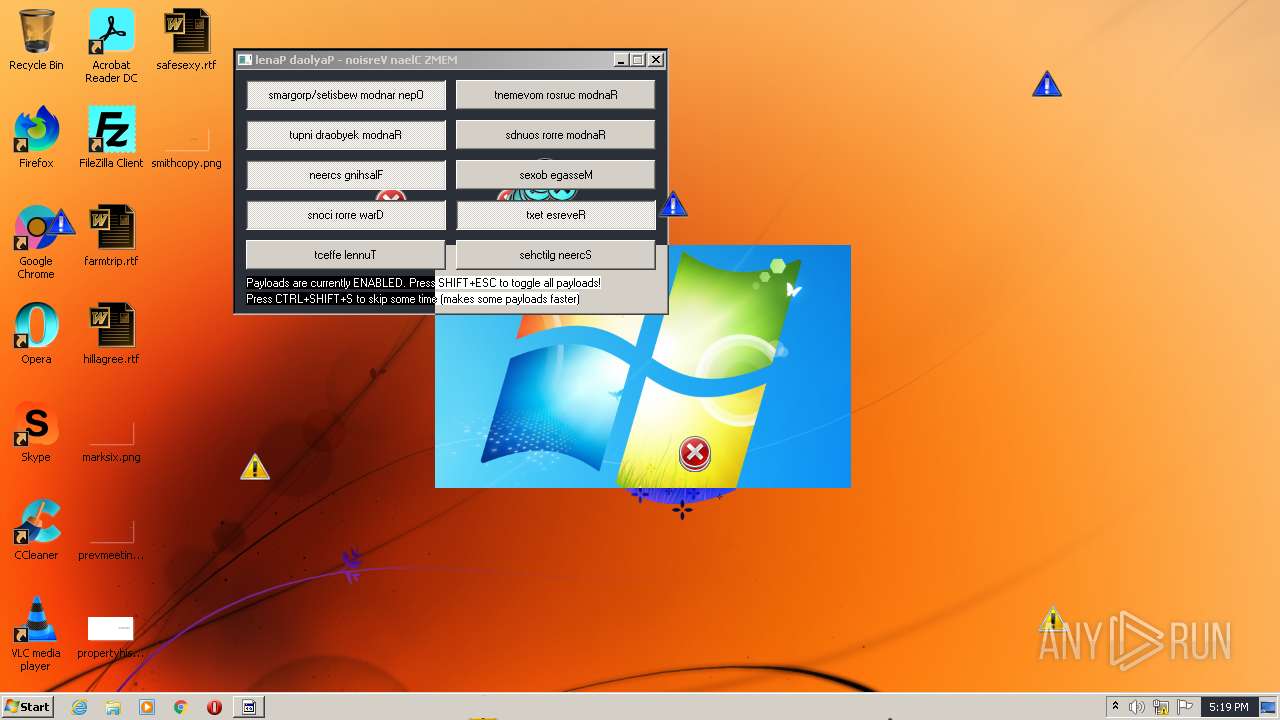Image resolution: width=1280 pixels, height=720 pixels.
Task: Toggle 'tnemevom rosruc modnaR' payload
Action: pos(556,95)
